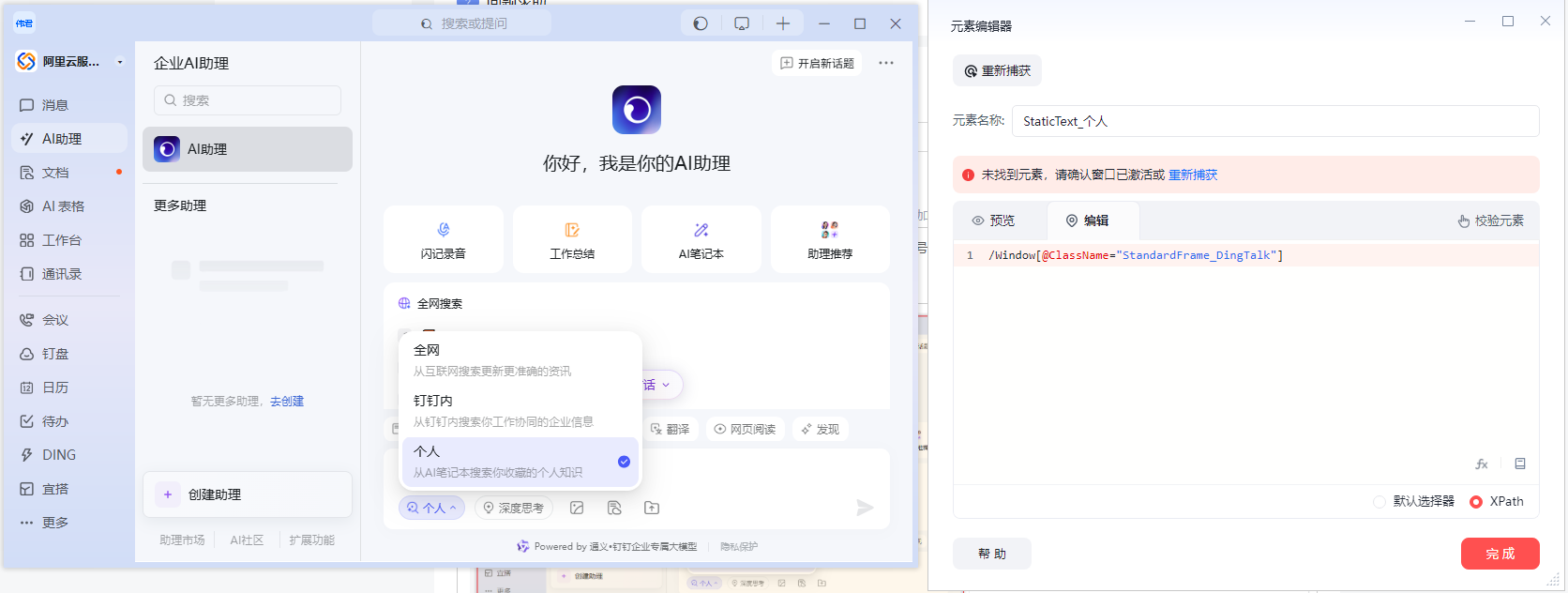Send the message with the arrow icon
Screen dimensions: 1568x593
point(865,508)
